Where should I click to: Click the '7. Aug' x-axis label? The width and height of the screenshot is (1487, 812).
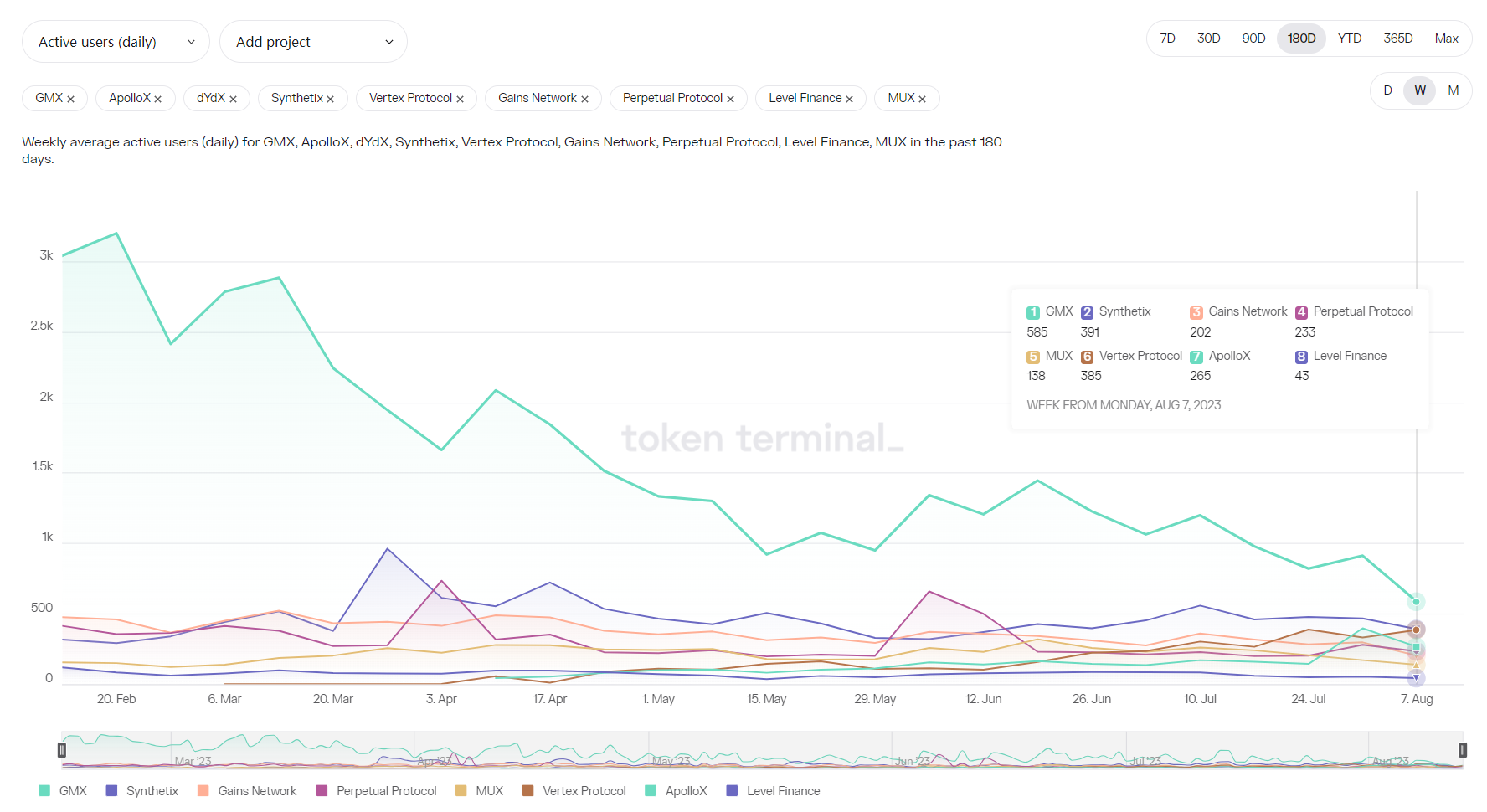[x=1417, y=699]
